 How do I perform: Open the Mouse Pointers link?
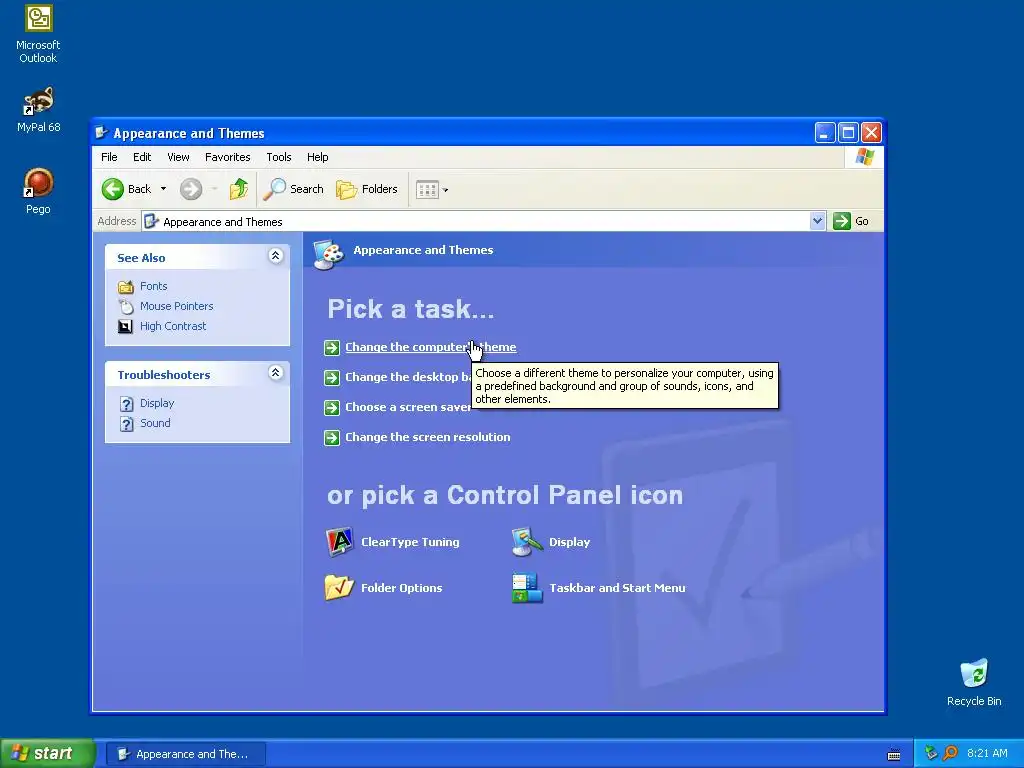tap(176, 306)
